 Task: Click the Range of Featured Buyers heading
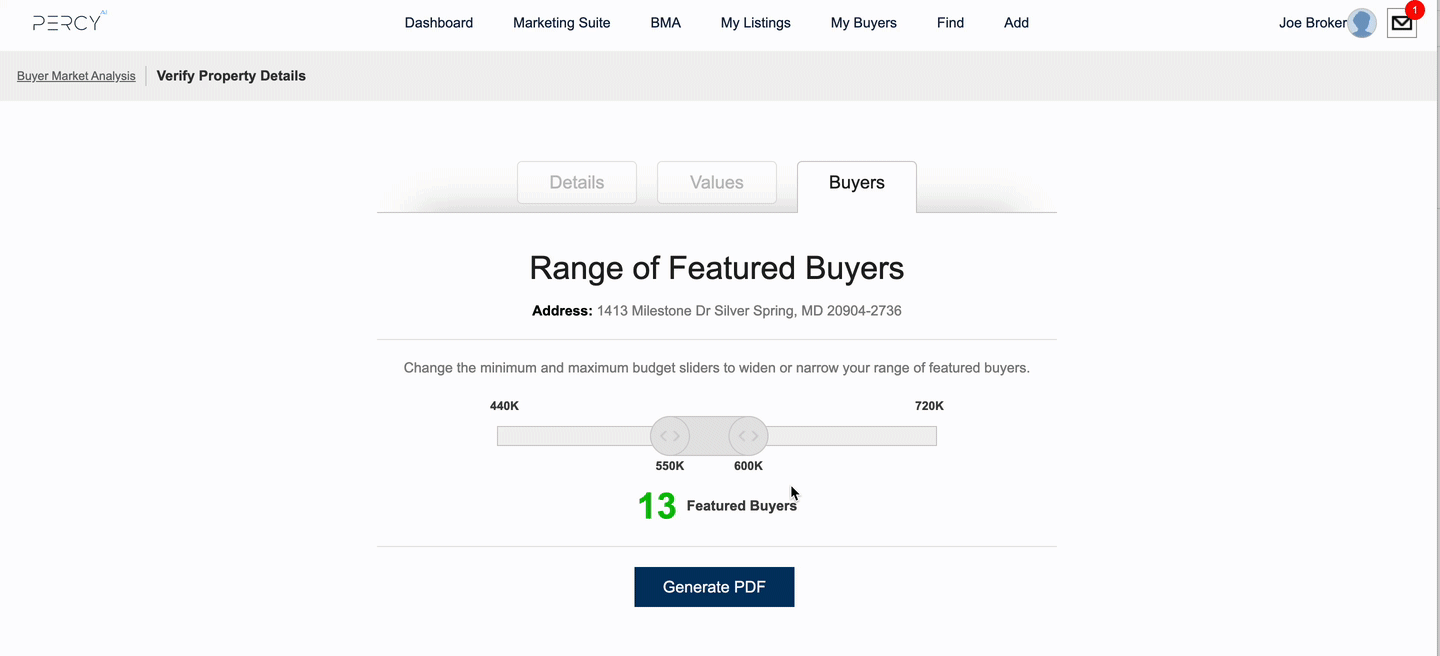(x=717, y=268)
